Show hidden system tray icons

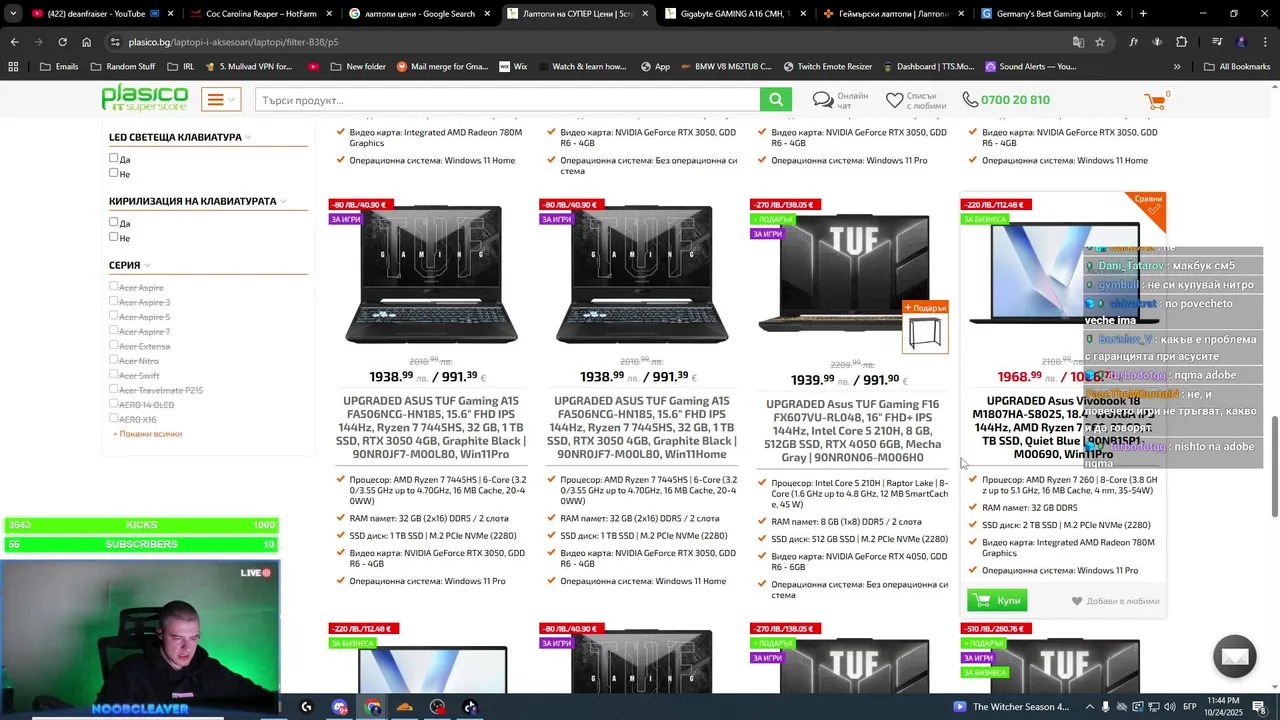(1091, 707)
